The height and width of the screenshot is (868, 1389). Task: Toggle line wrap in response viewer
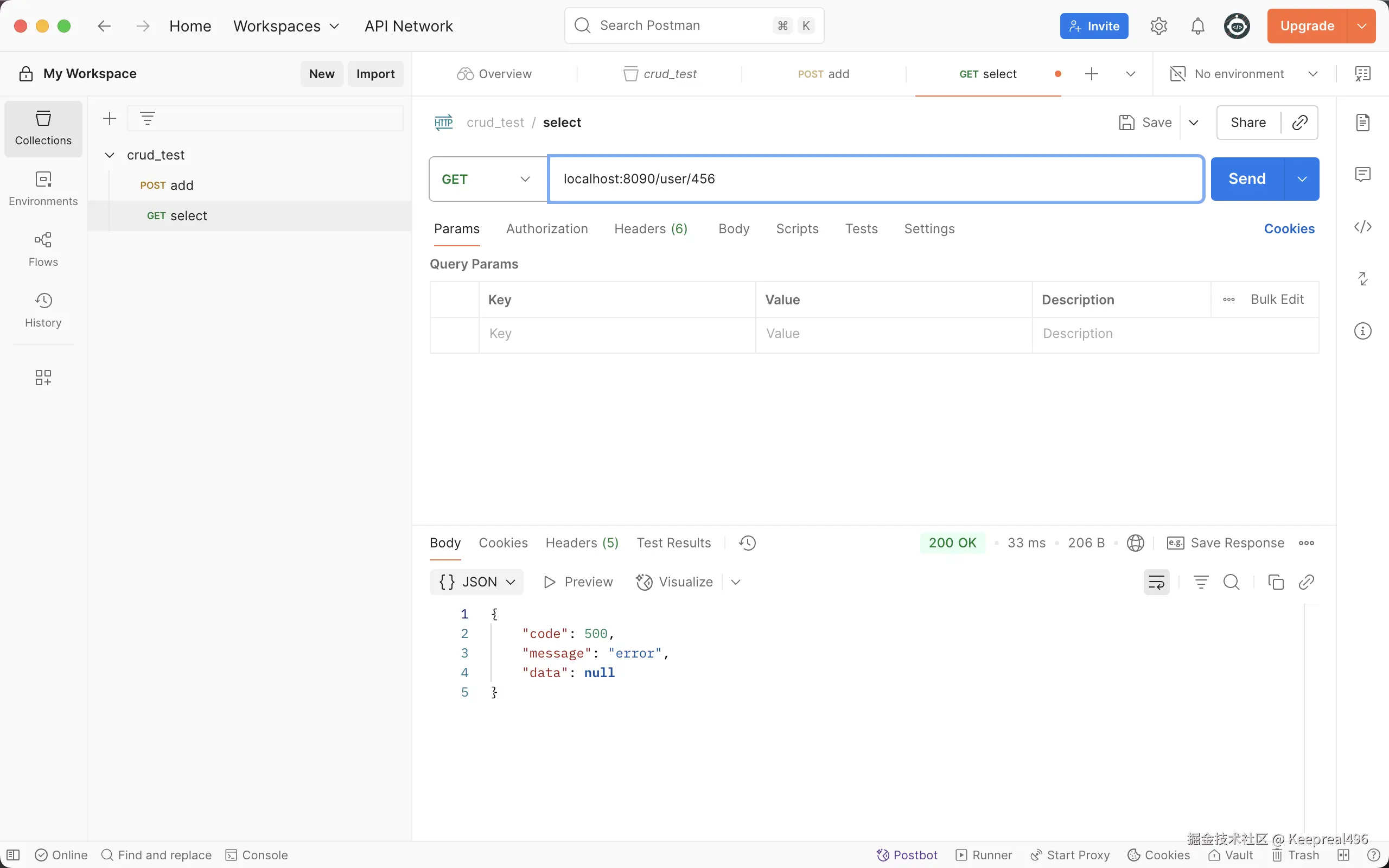(x=1156, y=582)
